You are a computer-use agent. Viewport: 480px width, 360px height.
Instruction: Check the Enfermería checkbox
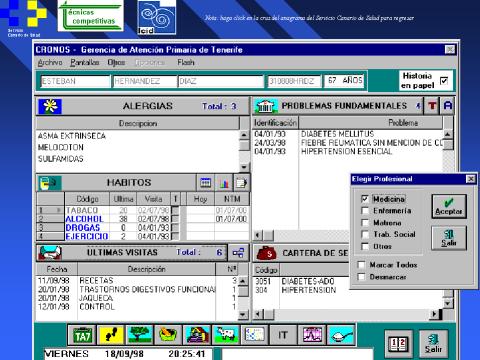click(x=365, y=211)
